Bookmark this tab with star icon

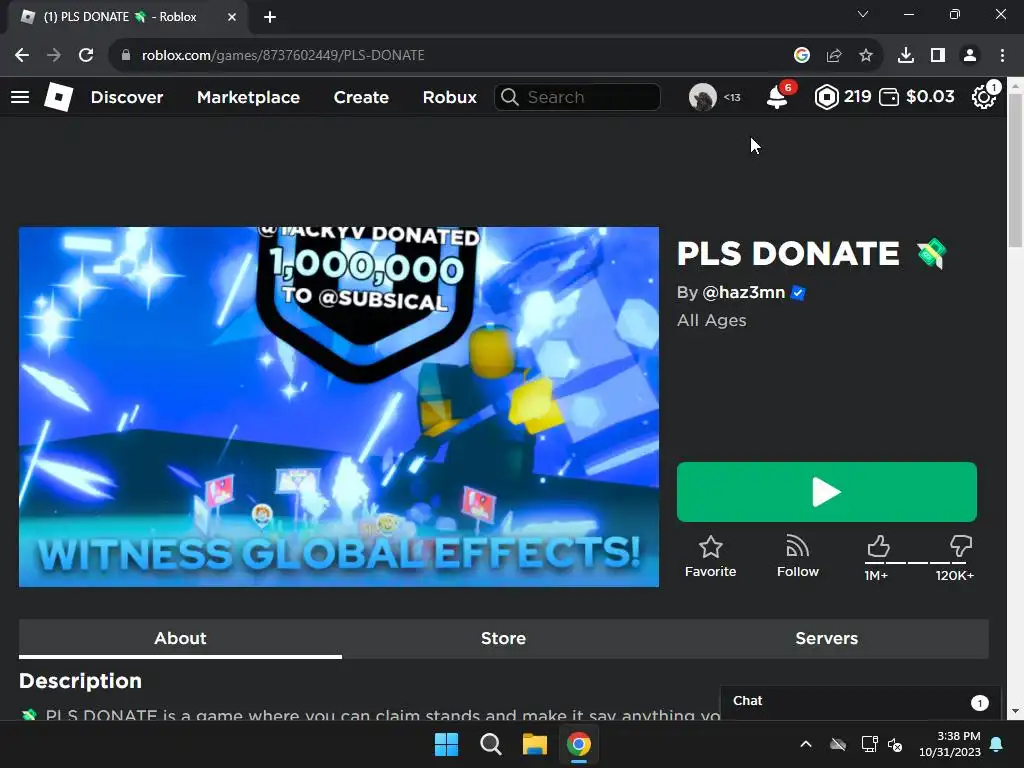tap(866, 55)
